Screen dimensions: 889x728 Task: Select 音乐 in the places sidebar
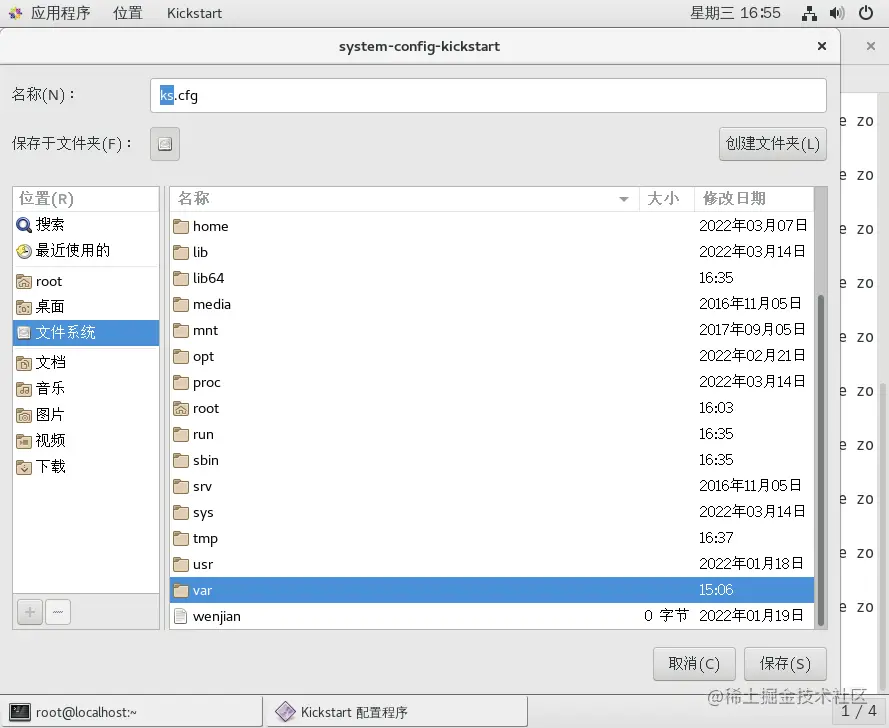[86, 389]
